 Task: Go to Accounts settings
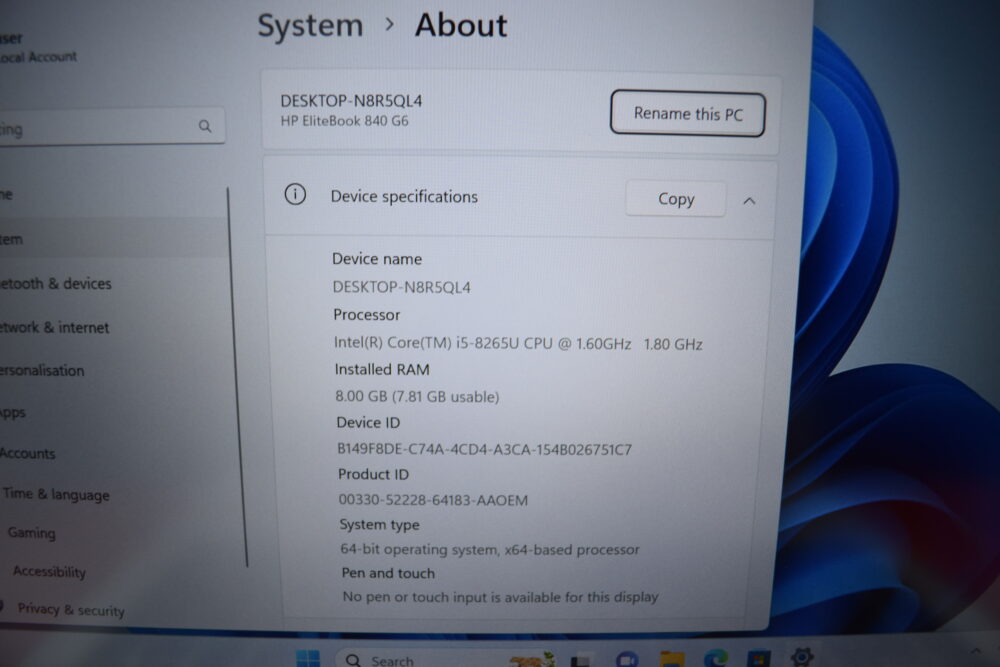[x=27, y=453]
